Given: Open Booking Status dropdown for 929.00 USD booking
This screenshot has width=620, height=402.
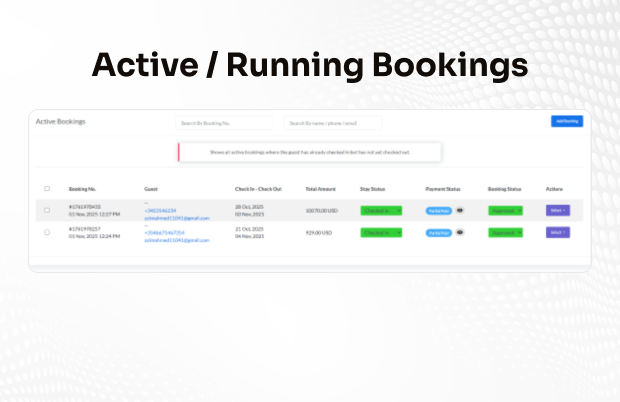Looking at the screenshot, I should 505,232.
